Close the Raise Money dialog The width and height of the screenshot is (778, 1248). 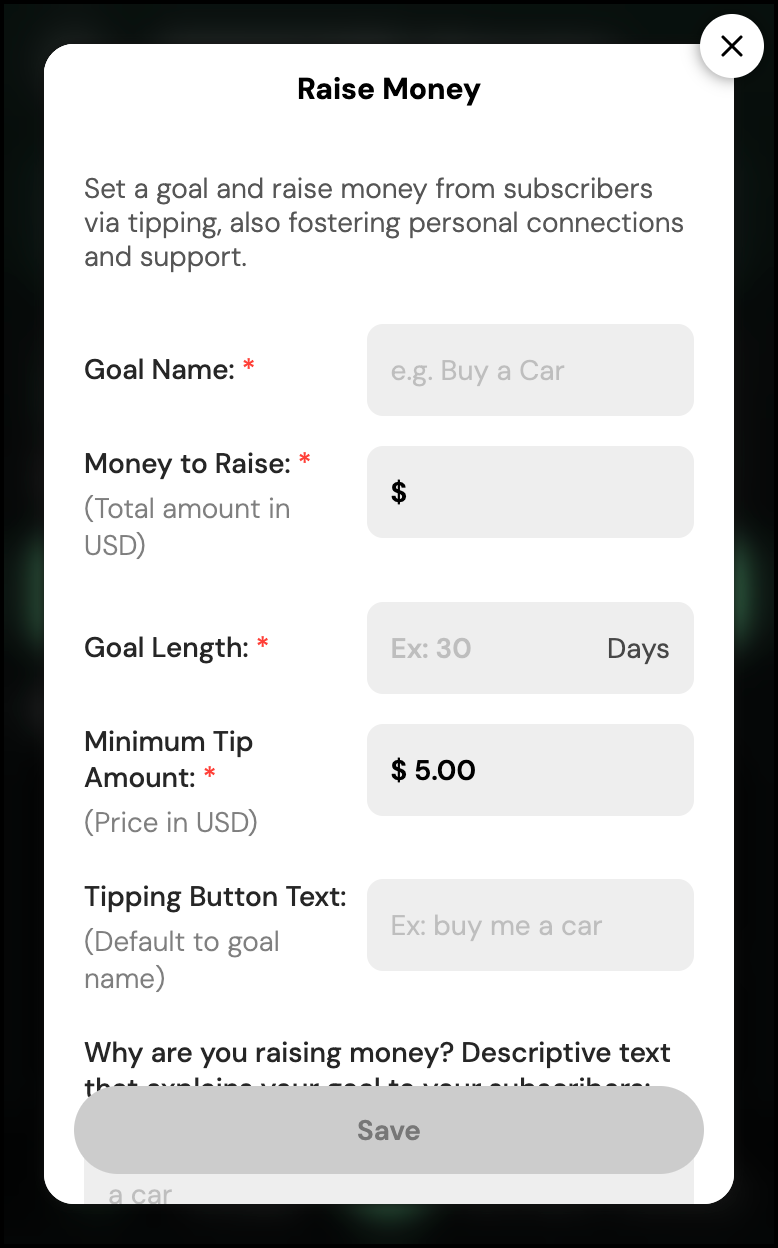click(732, 46)
